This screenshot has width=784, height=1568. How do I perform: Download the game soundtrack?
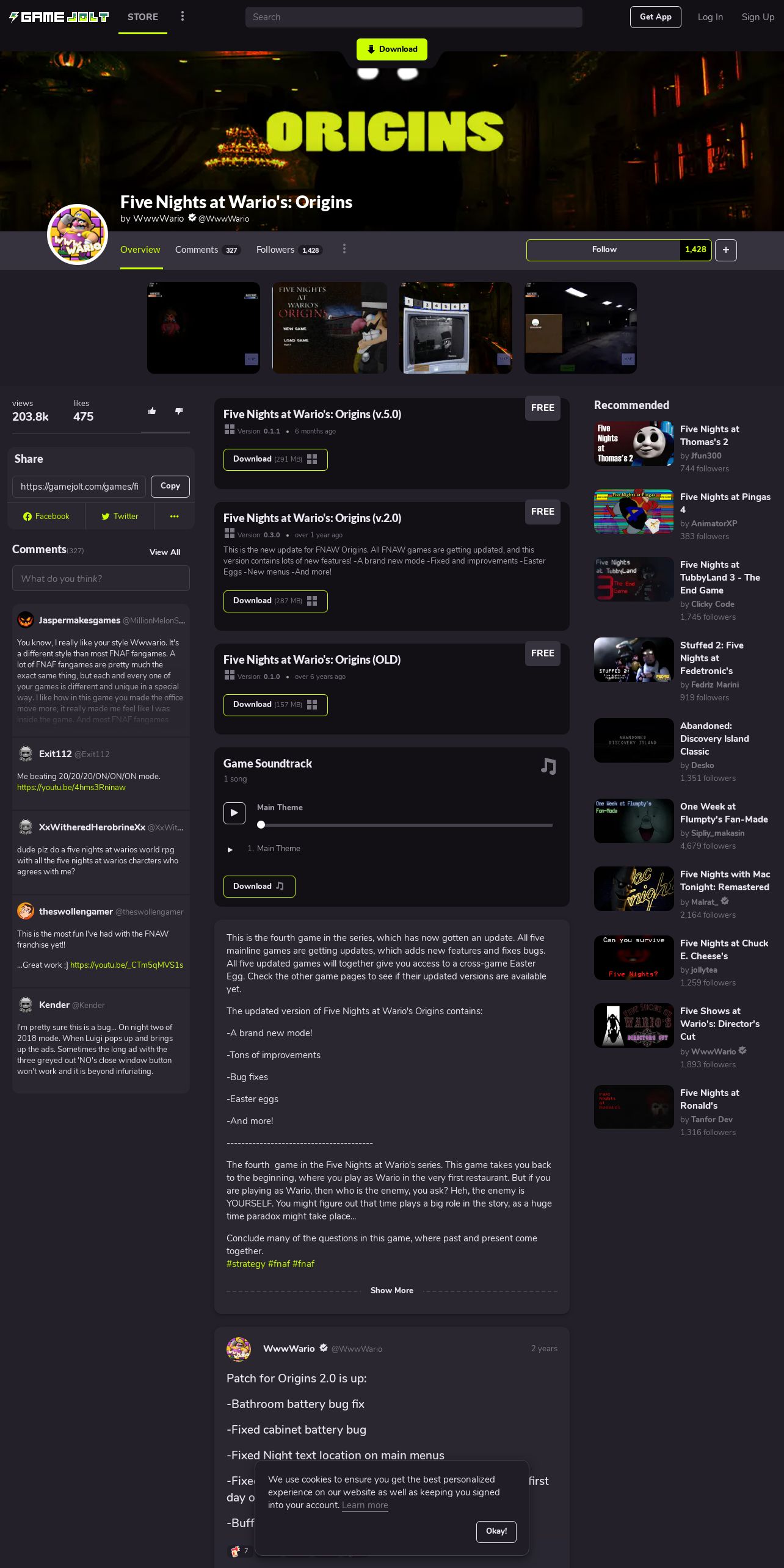(x=259, y=887)
